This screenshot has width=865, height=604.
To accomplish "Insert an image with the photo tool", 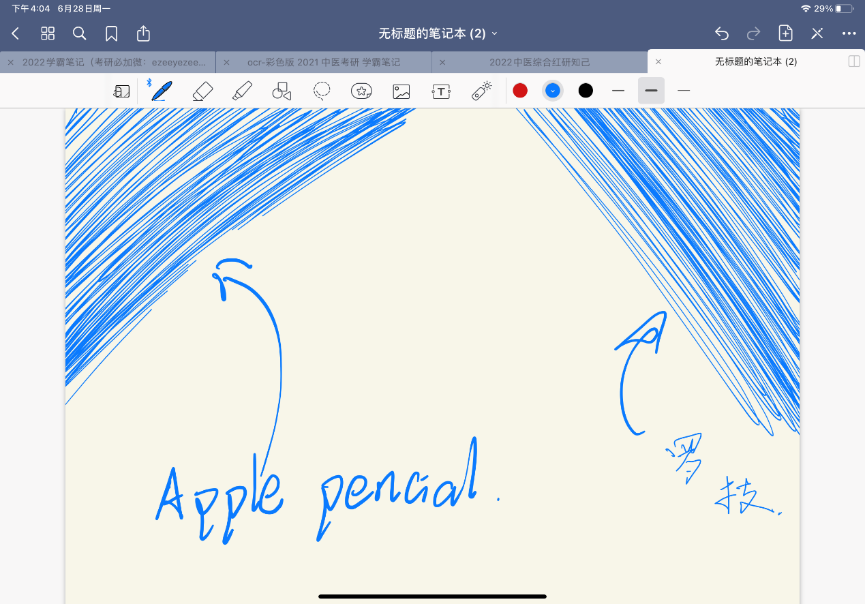I will click(401, 90).
